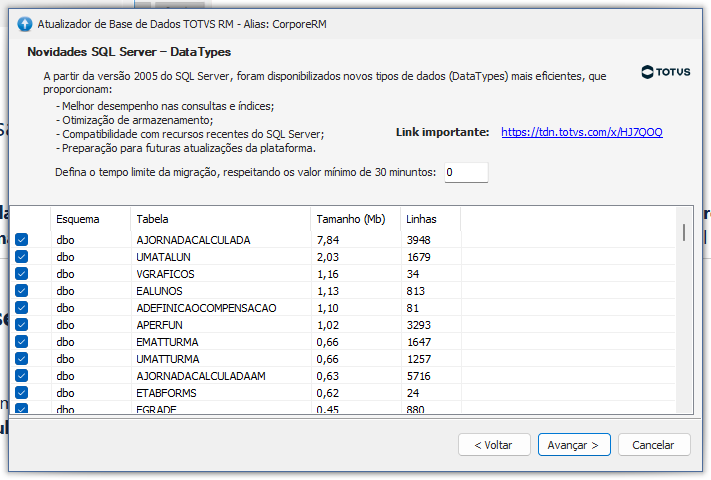This screenshot has height=480, width=711.
Task: Sort by Tamanho (Mb) column header
Action: click(x=350, y=219)
